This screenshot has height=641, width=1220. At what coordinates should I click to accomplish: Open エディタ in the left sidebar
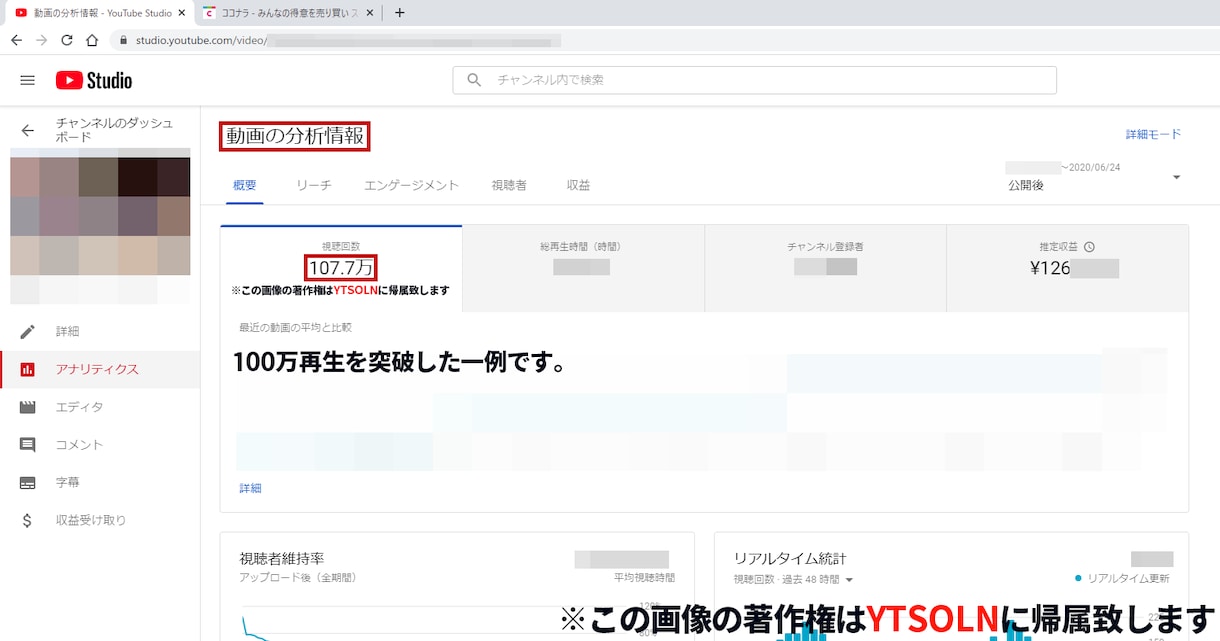pos(79,407)
